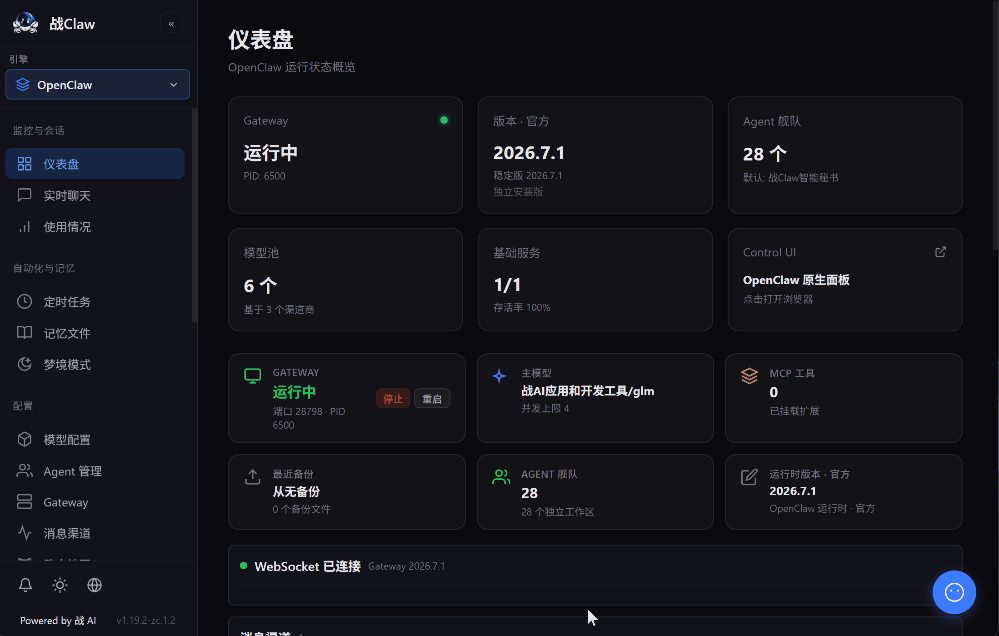Collapse the sidebar with the double-chevron button
The height and width of the screenshot is (636, 999).
point(171,24)
